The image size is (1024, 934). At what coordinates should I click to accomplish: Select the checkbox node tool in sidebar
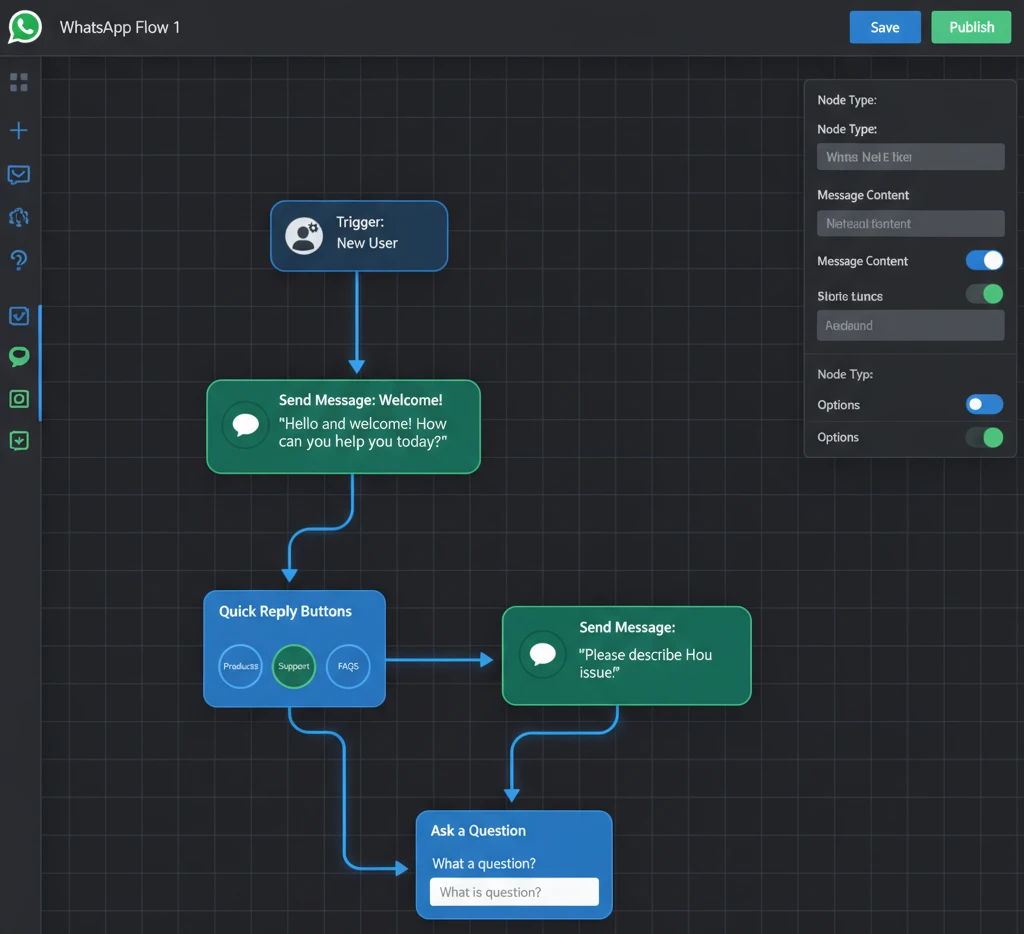point(18,315)
